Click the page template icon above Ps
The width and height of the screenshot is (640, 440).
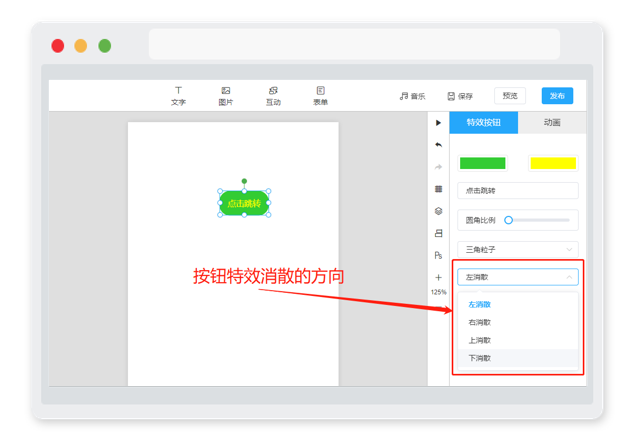tap(438, 233)
